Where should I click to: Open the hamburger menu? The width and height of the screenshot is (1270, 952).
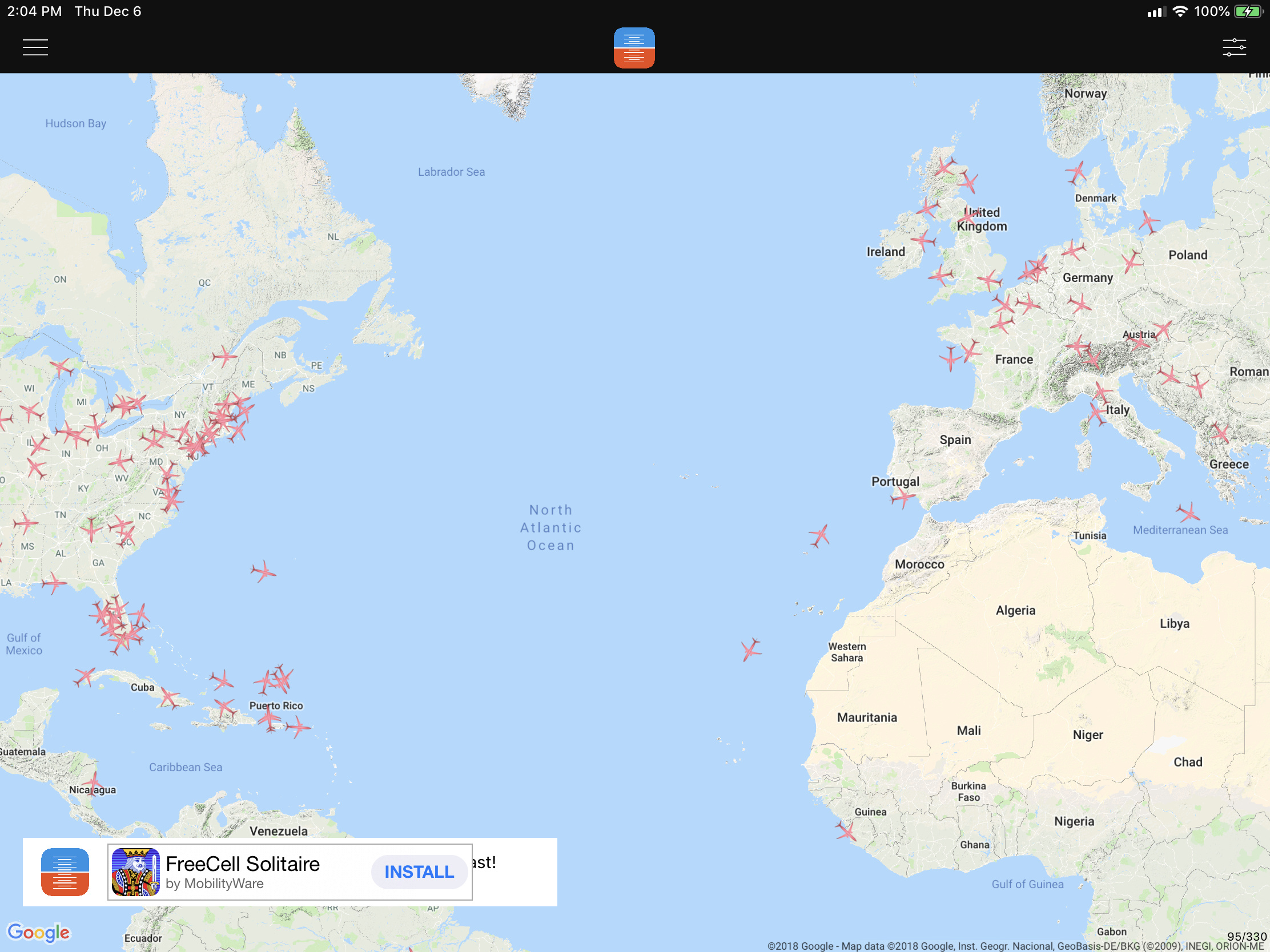(x=35, y=47)
